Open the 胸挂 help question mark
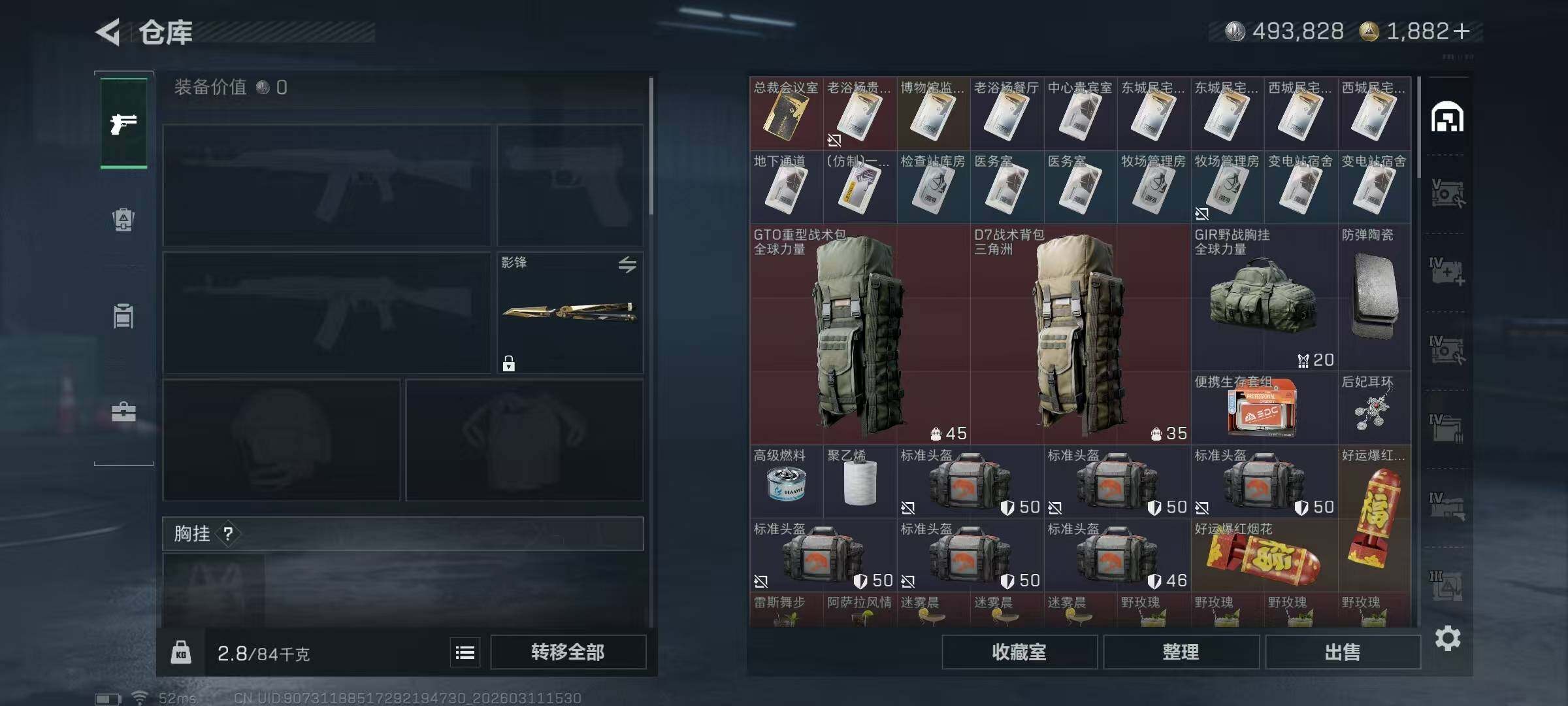This screenshot has width=1568, height=706. 228,534
